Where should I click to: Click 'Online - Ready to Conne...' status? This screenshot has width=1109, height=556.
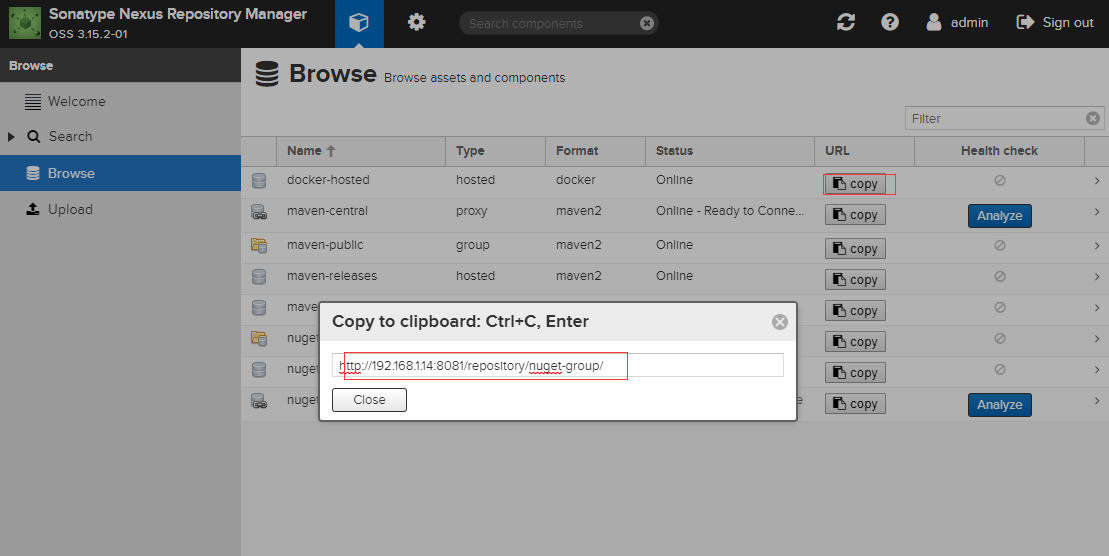[730, 211]
